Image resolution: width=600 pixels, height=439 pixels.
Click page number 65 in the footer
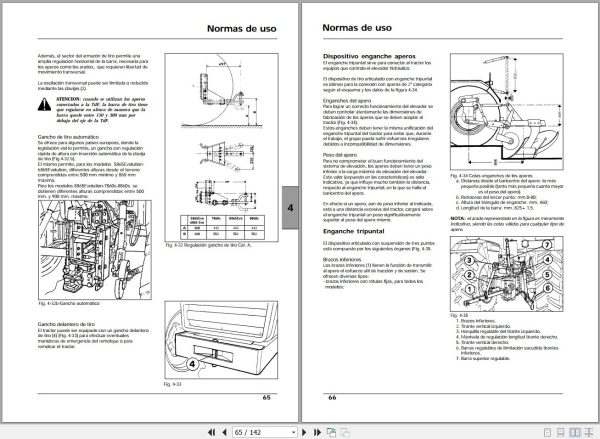tap(266, 398)
